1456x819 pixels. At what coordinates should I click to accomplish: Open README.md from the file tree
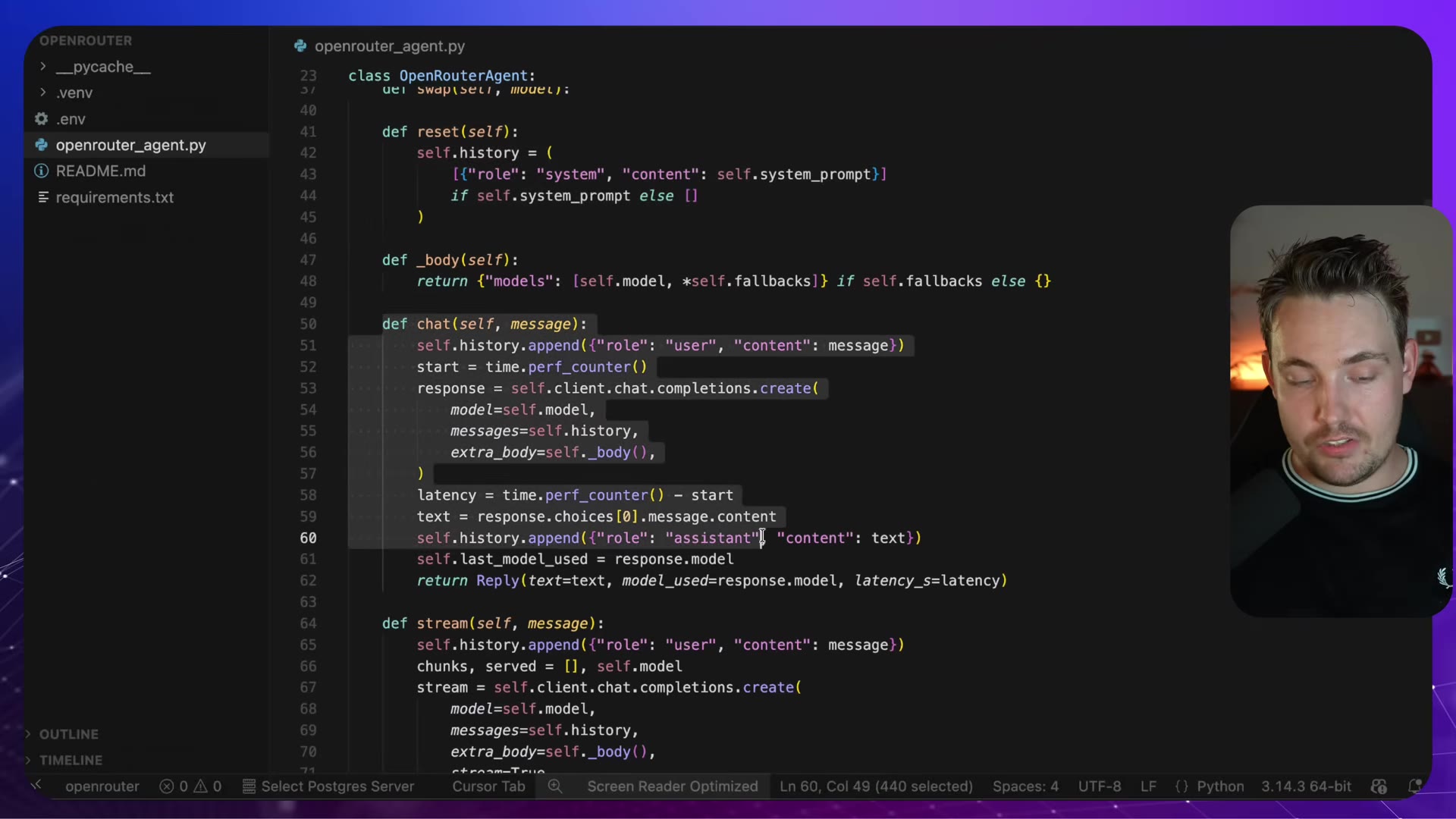pyautogui.click(x=100, y=171)
